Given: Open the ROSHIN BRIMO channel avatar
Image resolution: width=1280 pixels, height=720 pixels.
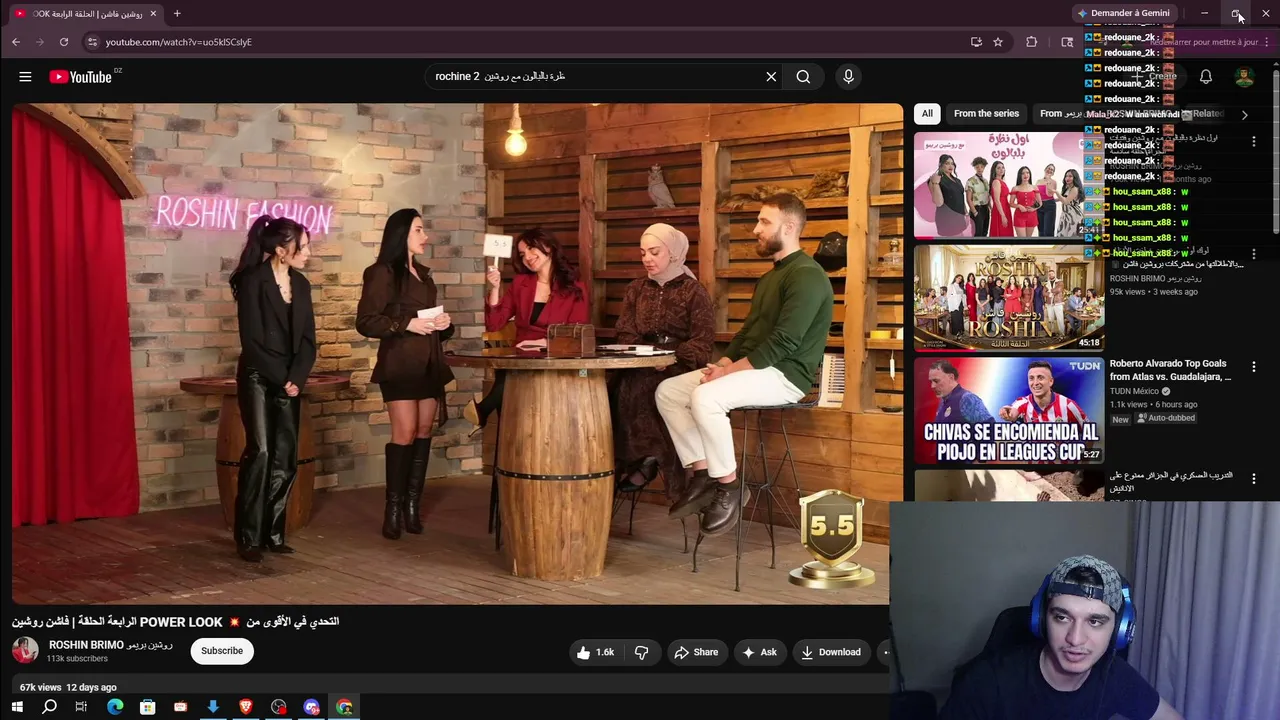Looking at the screenshot, I should click(25, 651).
